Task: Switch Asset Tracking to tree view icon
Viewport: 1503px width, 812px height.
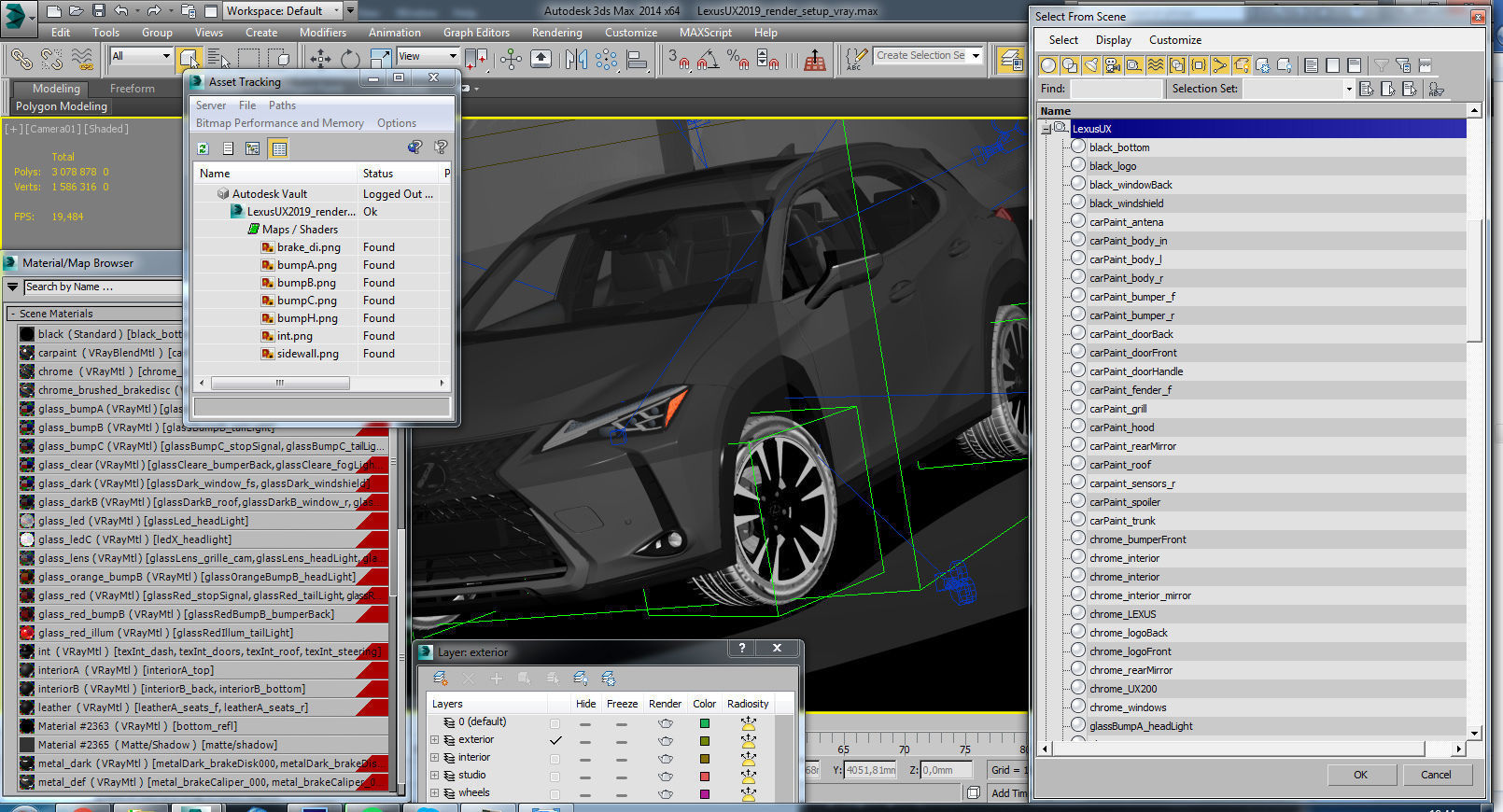Action: click(x=252, y=148)
